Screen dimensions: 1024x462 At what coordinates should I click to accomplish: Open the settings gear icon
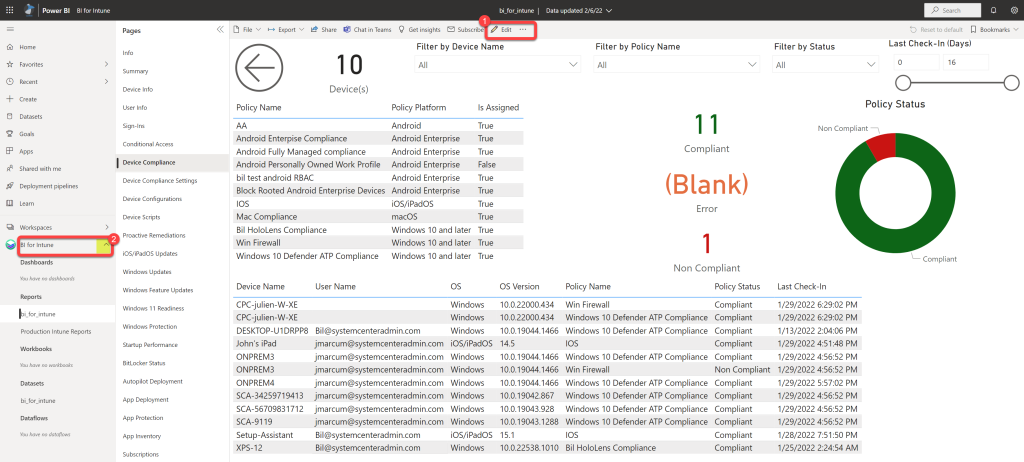coord(1014,10)
